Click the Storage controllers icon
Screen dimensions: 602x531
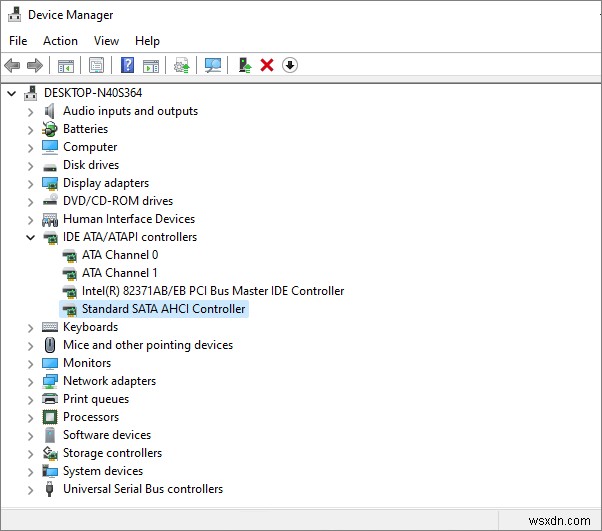[x=50, y=453]
